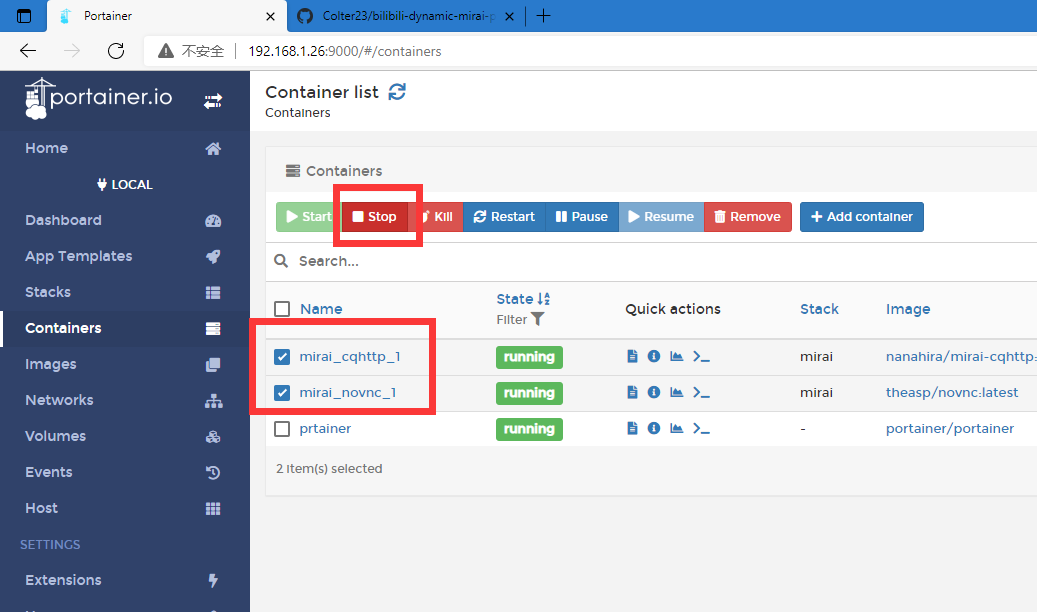Inspect mirai_novnc_1 info icon
The height and width of the screenshot is (612, 1037).
(654, 392)
